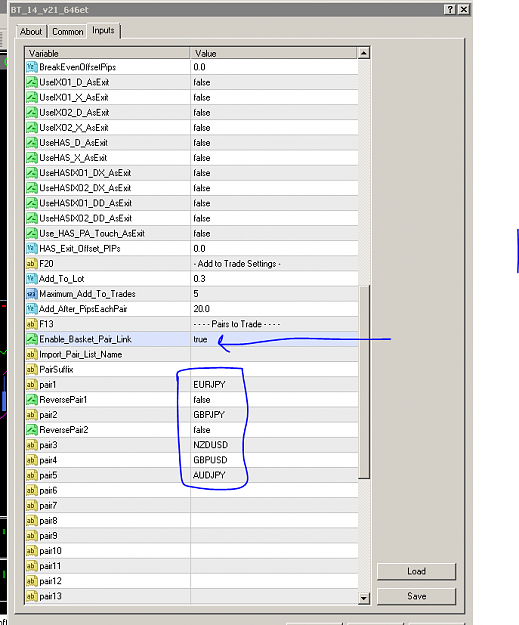Click the ReversePair1 bool icon
The image size is (519, 625).
click(x=31, y=400)
